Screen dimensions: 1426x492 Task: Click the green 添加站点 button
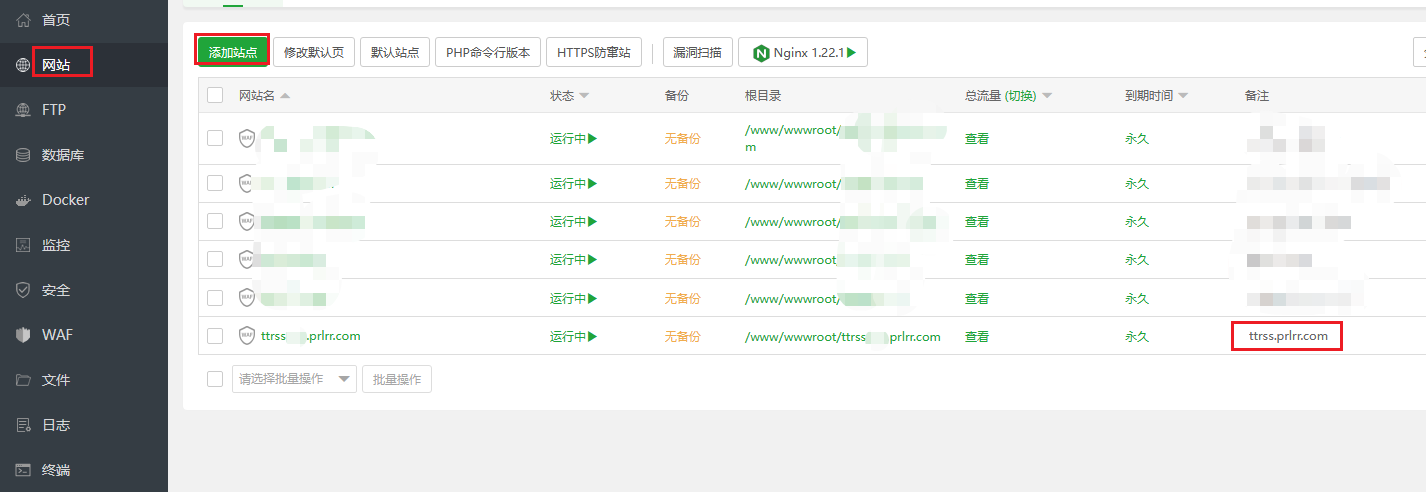232,52
